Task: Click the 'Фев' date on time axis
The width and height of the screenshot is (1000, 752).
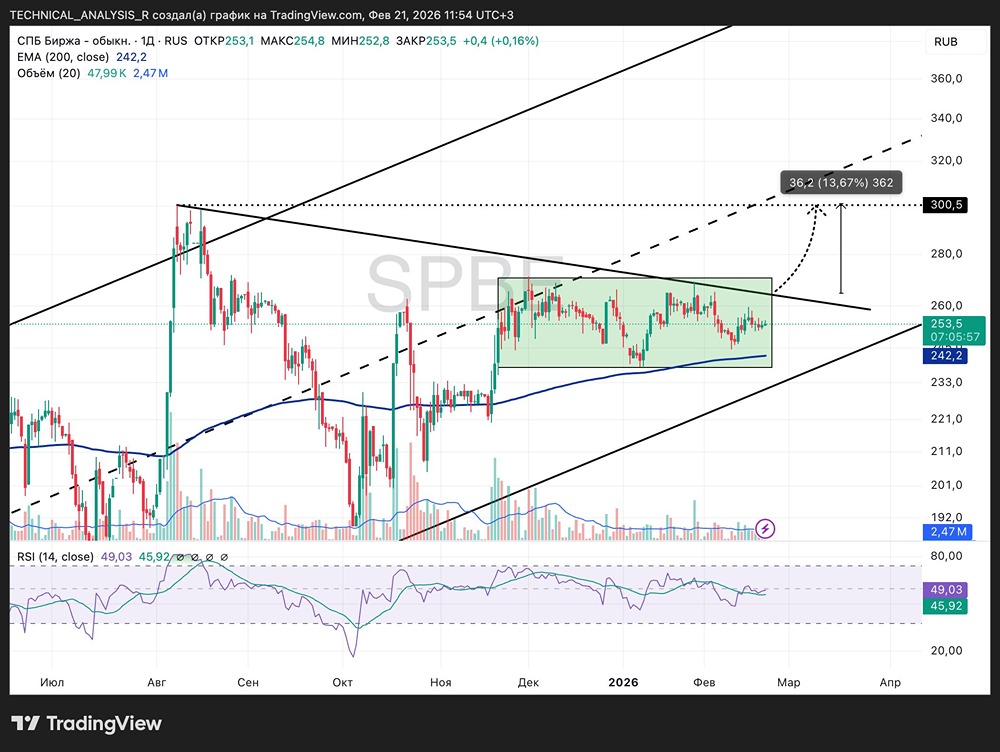Action: point(704,682)
